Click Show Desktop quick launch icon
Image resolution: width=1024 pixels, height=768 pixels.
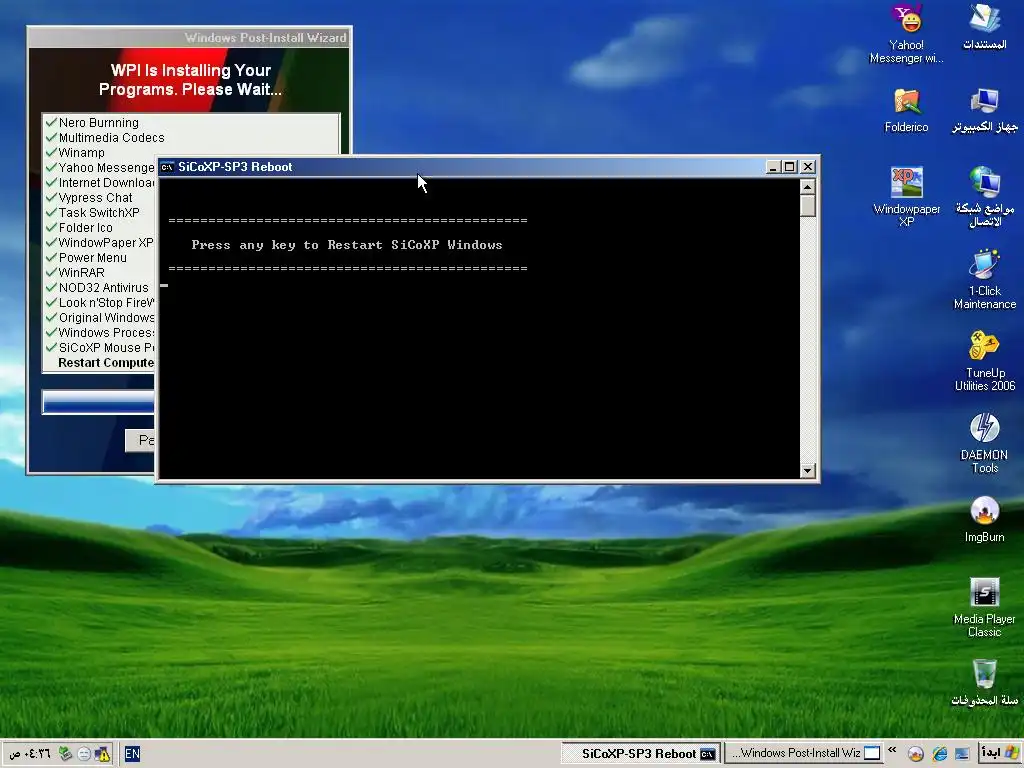962,754
